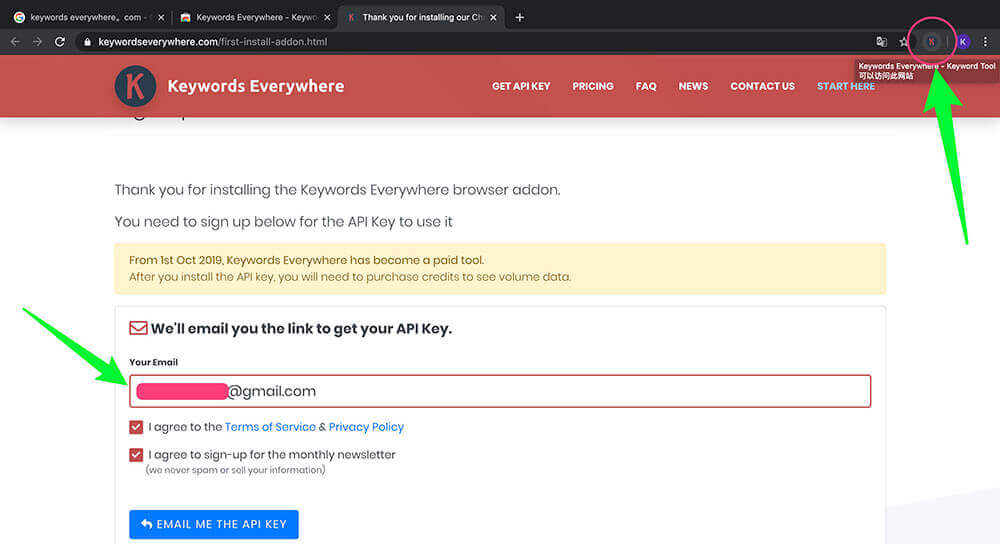Go back using the browser back arrow
The height and width of the screenshot is (544, 1000).
coord(15,41)
